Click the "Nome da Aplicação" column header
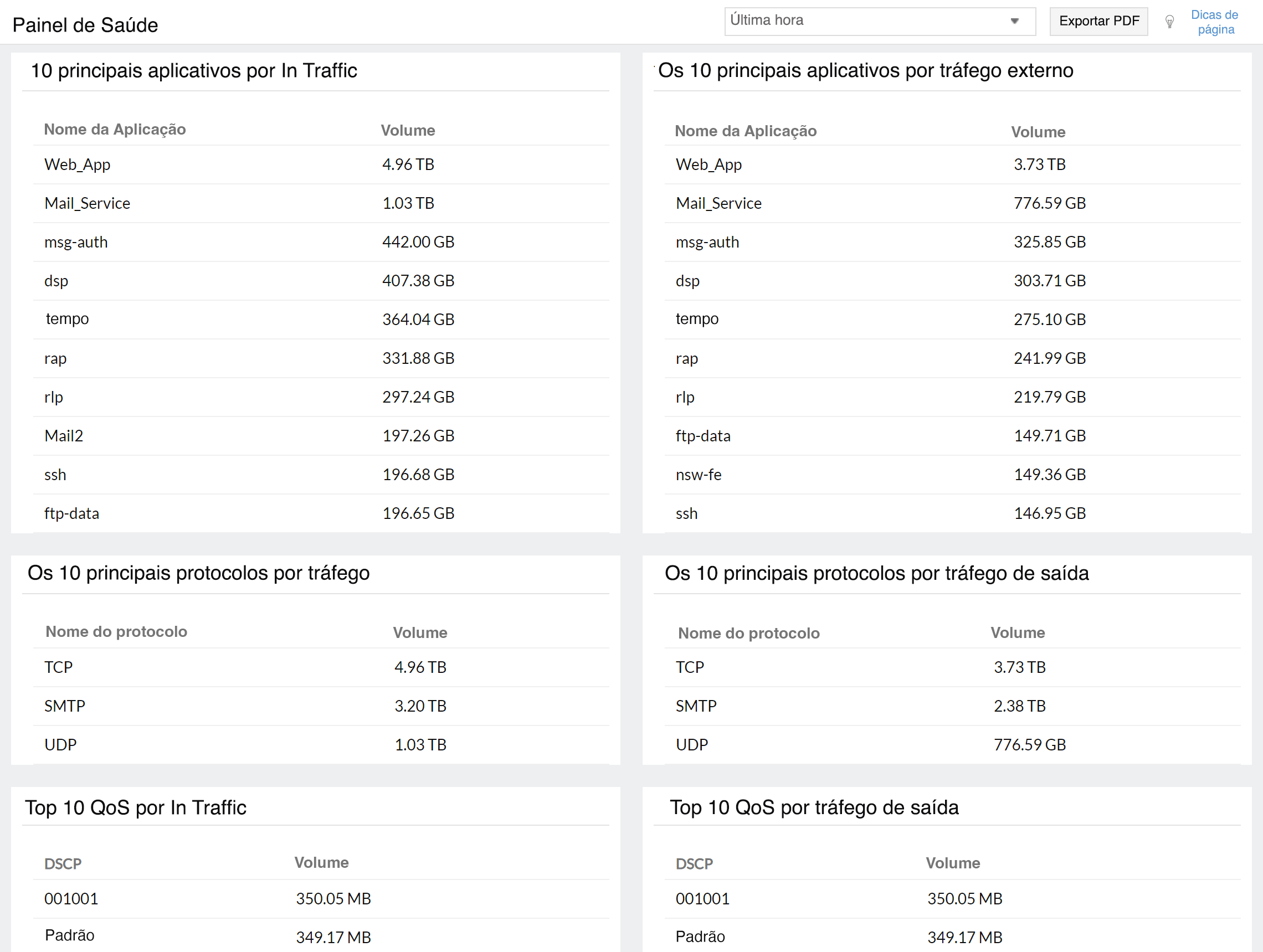The image size is (1263, 952). pos(115,130)
